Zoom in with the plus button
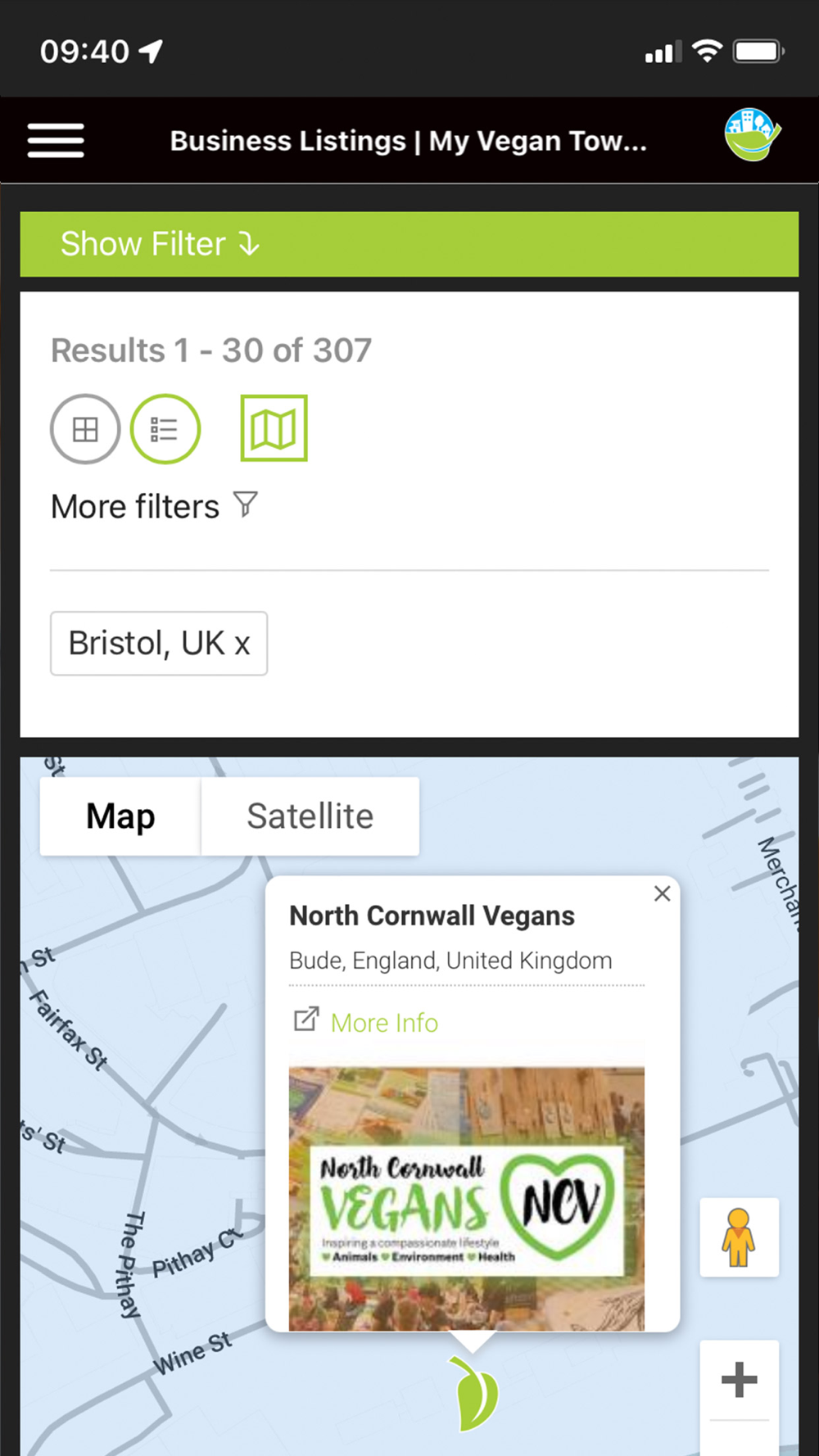 click(x=739, y=1380)
